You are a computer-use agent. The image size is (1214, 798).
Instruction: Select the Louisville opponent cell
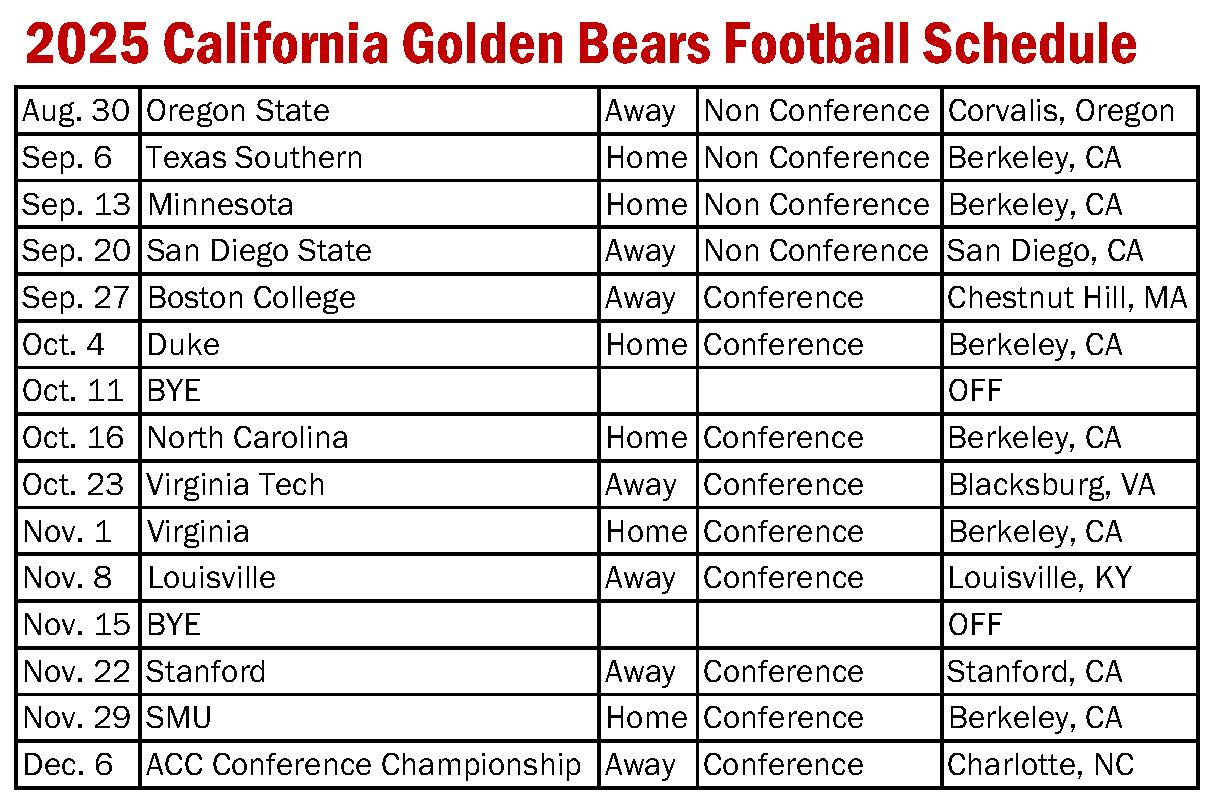pyautogui.click(x=369, y=577)
